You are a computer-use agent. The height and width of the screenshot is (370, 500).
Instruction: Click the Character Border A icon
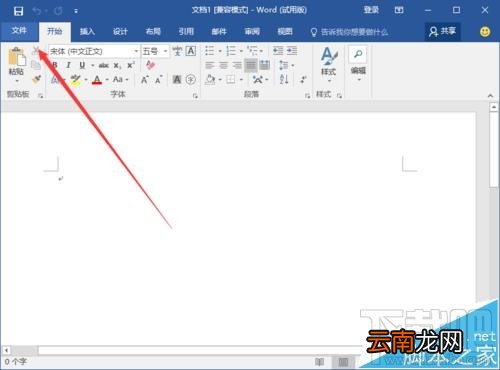(191, 51)
